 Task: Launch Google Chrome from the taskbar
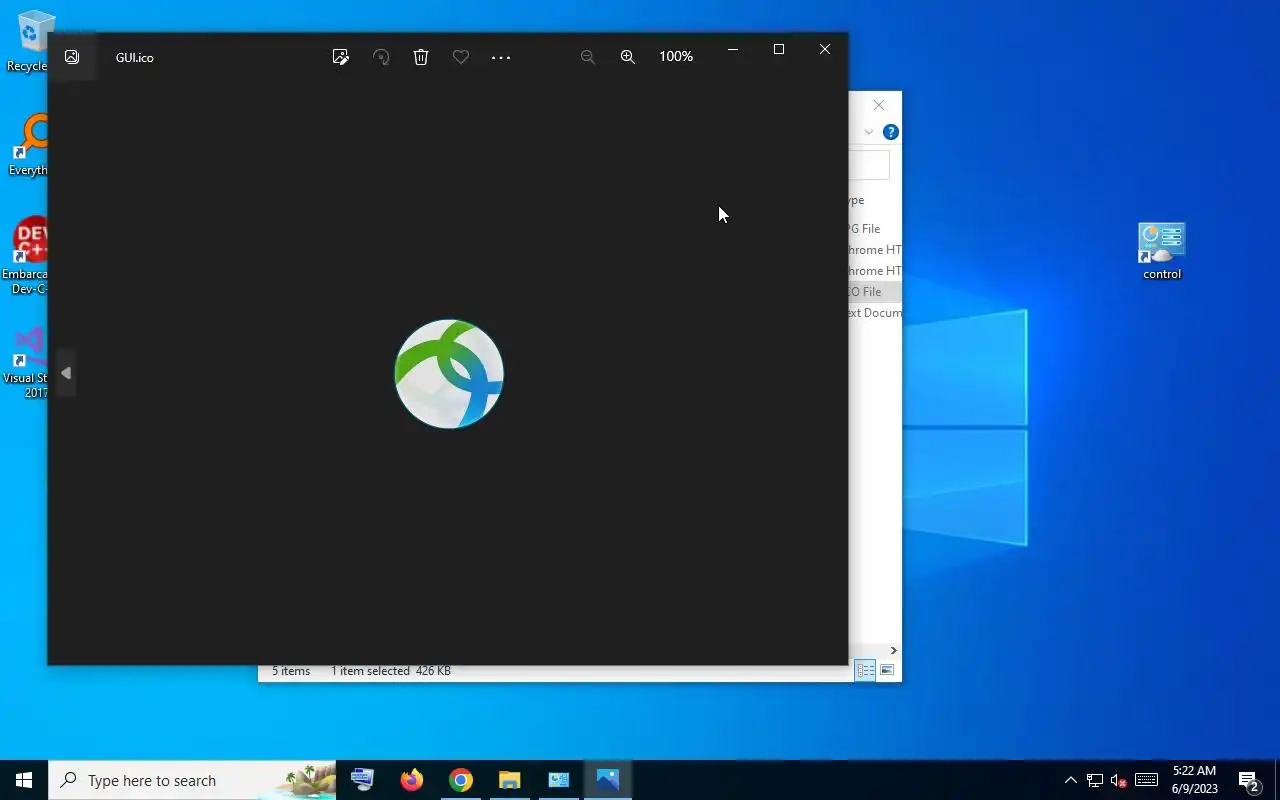[x=460, y=780]
